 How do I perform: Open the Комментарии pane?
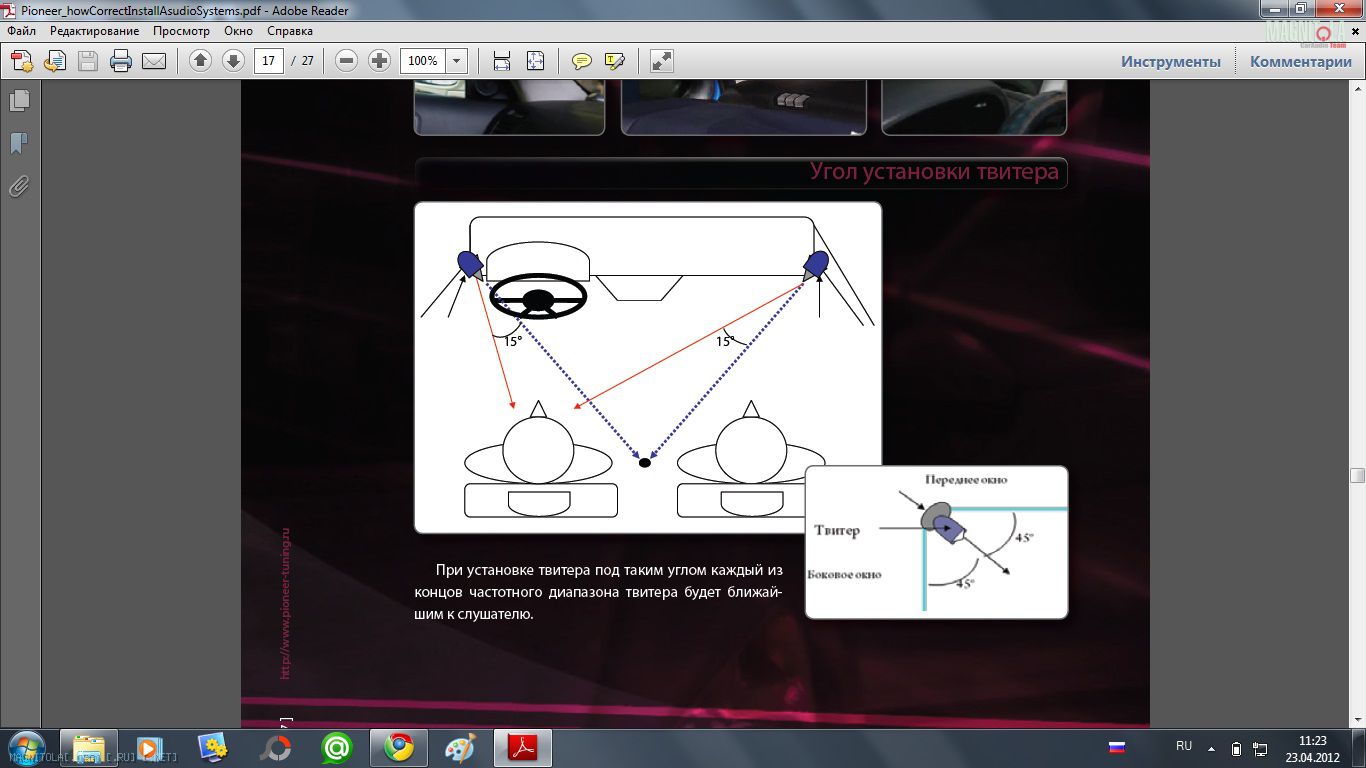coord(1301,61)
